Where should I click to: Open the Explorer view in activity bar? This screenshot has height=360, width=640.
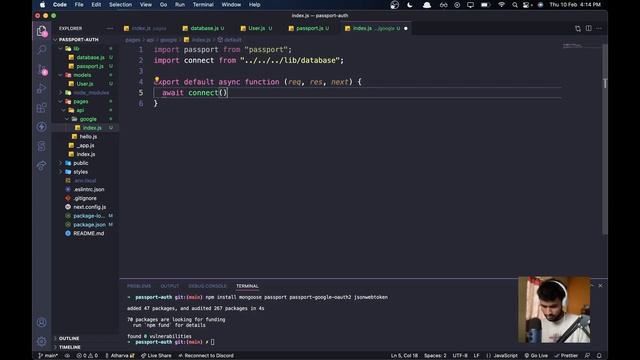coord(41,31)
